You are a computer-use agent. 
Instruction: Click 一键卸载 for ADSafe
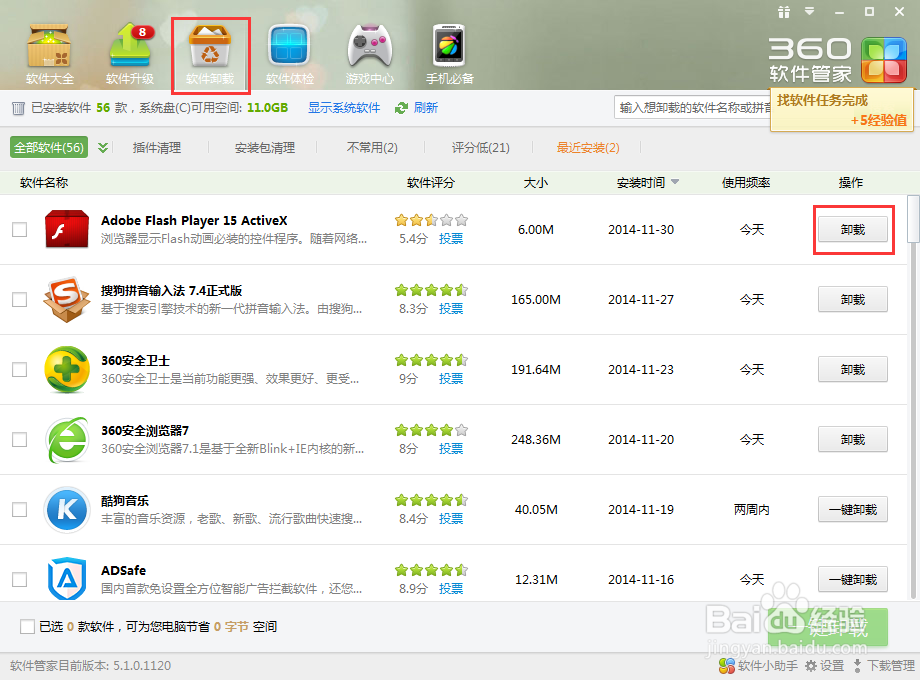tap(853, 579)
